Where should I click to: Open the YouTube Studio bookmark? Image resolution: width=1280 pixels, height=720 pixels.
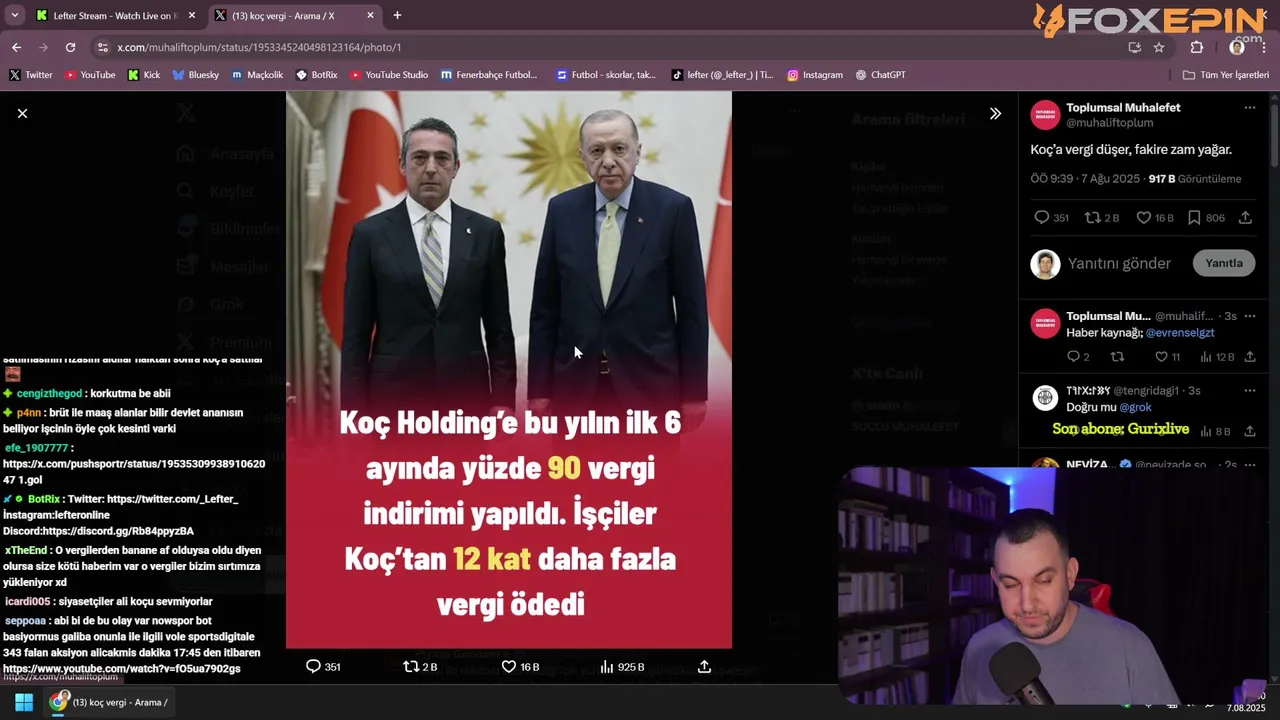coord(388,74)
